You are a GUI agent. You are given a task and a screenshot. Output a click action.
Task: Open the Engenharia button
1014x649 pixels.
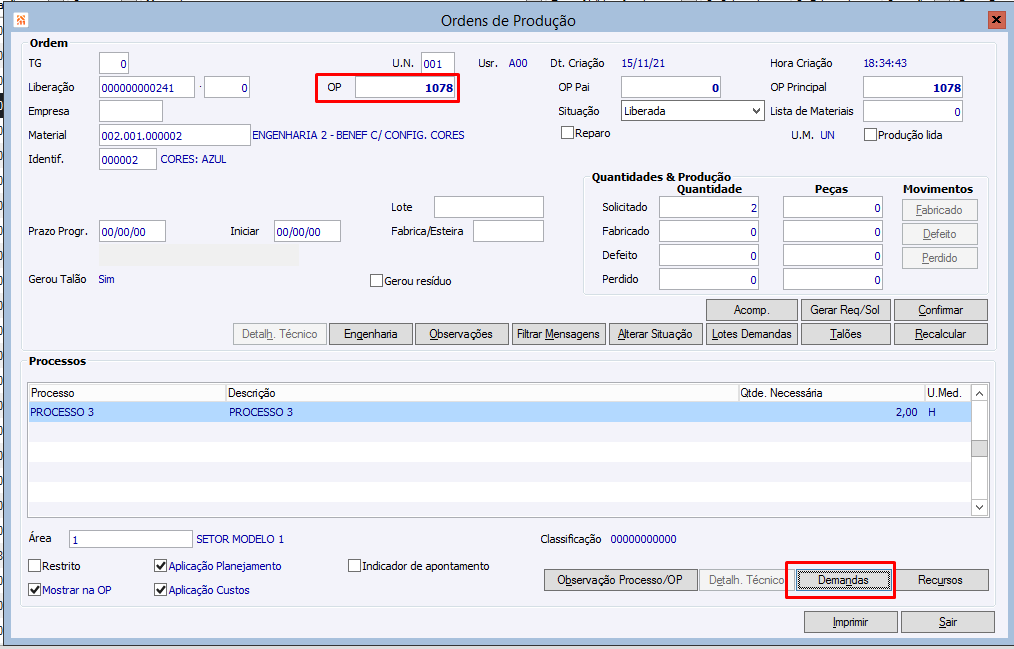coord(371,334)
